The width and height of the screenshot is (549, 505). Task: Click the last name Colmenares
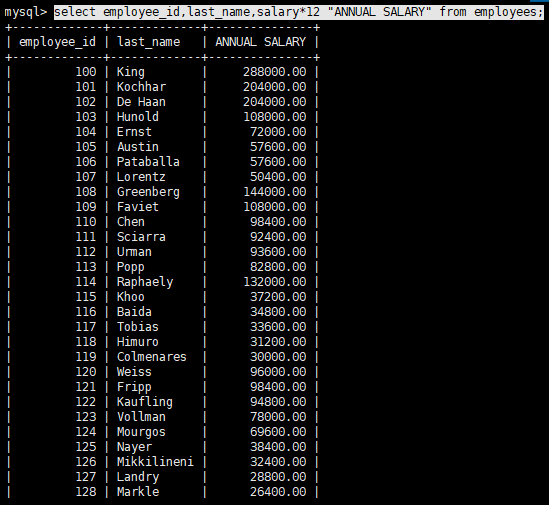(152, 357)
